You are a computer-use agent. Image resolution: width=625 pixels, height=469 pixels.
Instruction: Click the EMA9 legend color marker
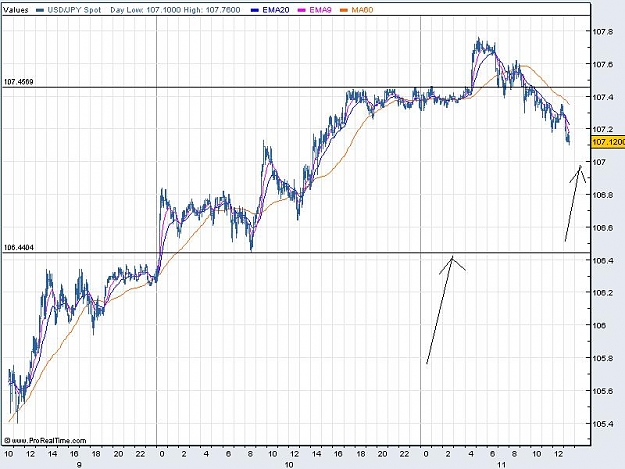click(x=302, y=10)
